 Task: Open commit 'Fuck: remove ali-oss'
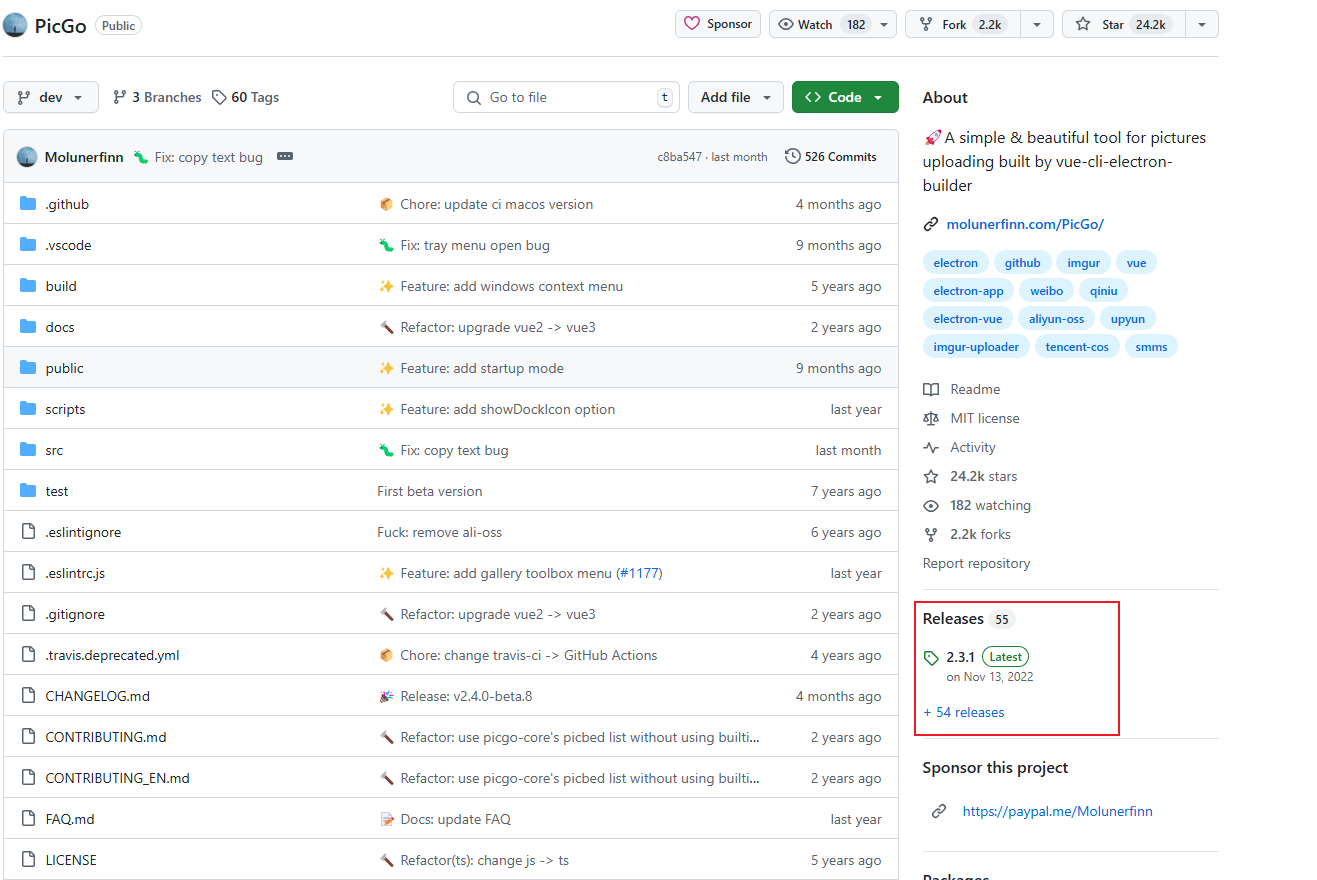pos(439,532)
